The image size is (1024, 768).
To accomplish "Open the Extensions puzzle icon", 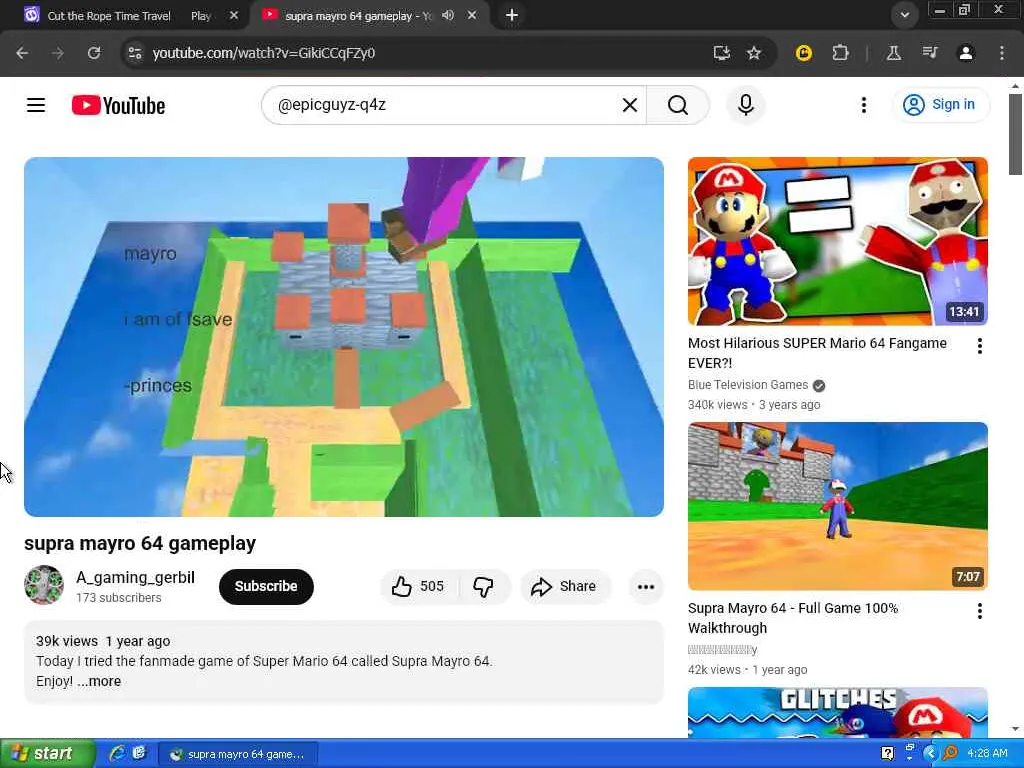I will [x=840, y=53].
